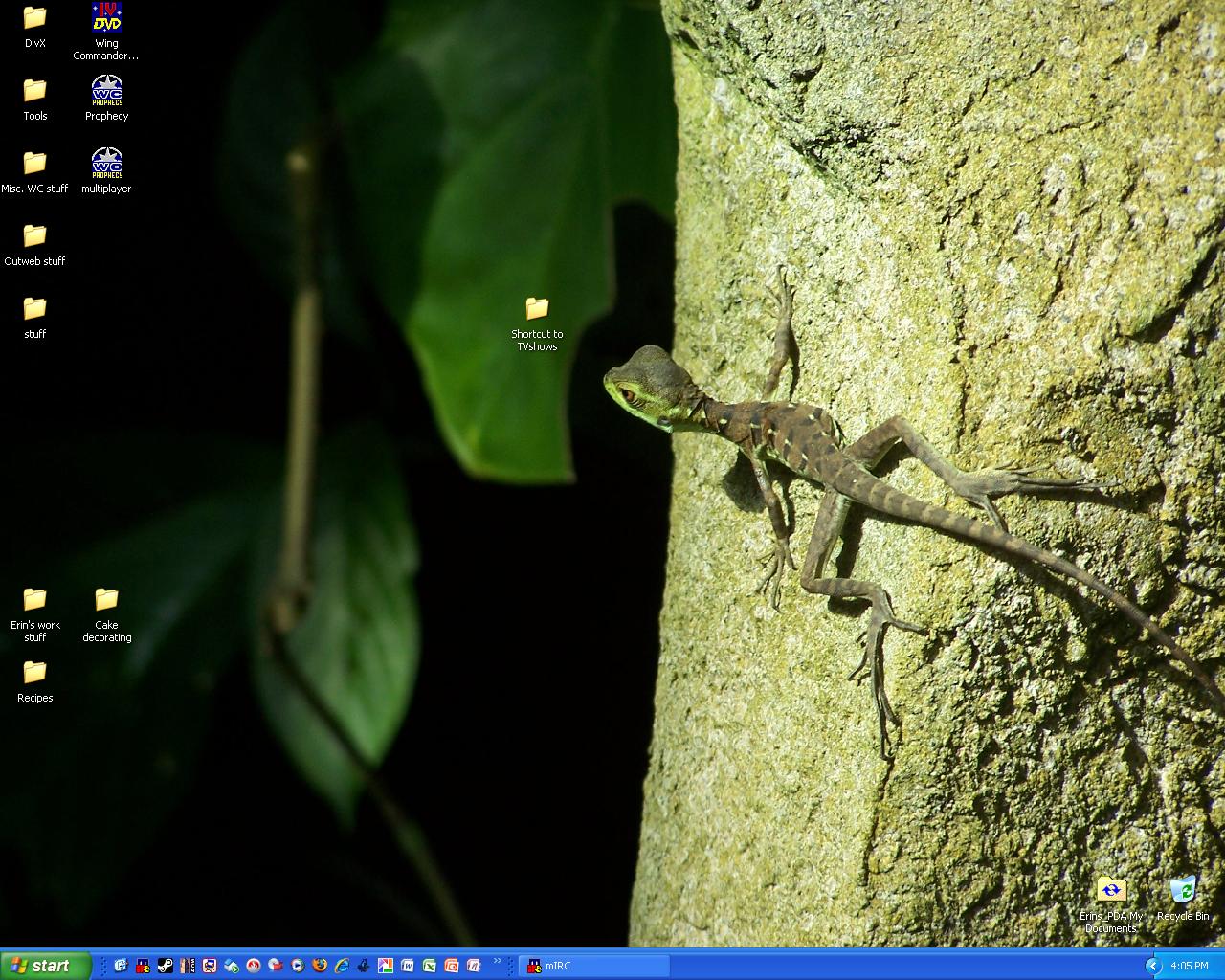Open the Recipes folder
Viewport: 1225px width, 980px height.
click(34, 677)
